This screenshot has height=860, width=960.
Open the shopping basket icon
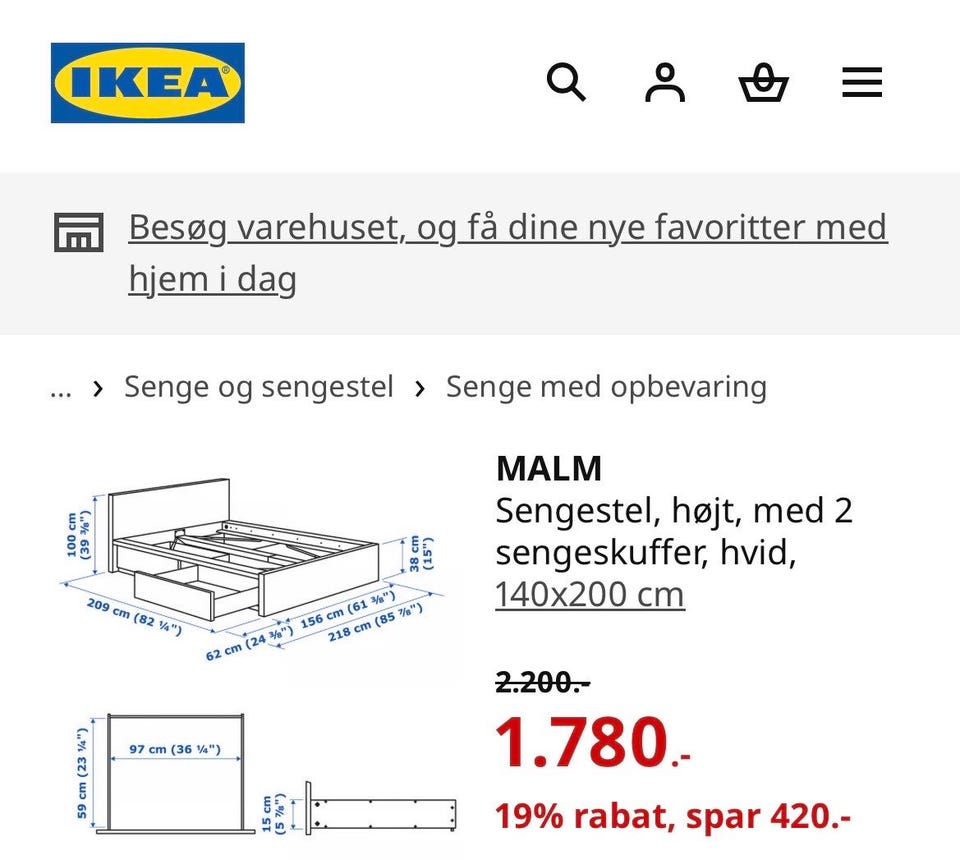pyautogui.click(x=763, y=82)
